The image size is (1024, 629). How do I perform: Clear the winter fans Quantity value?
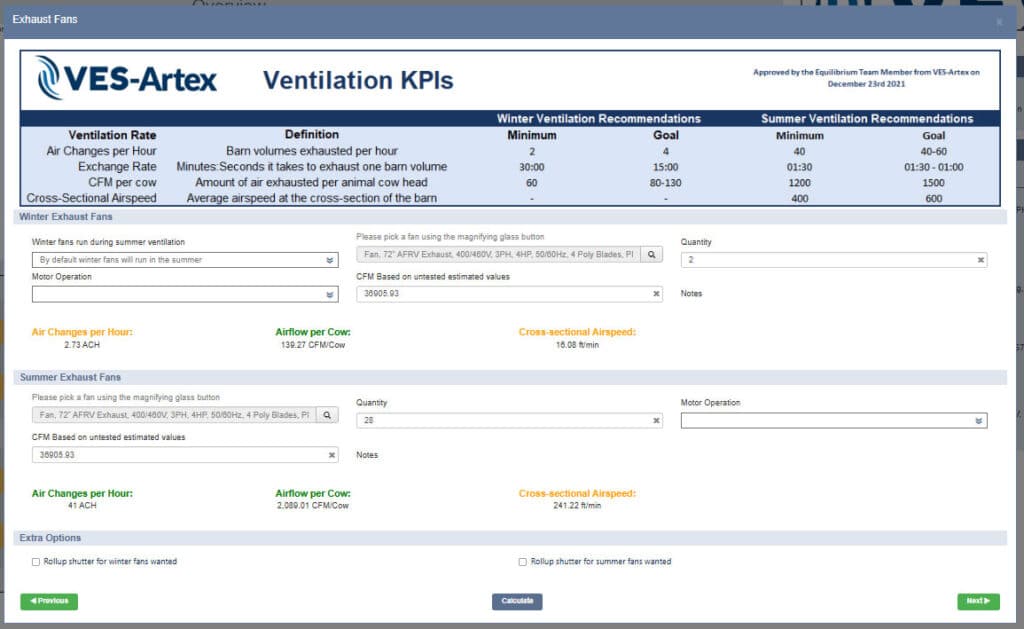[980, 260]
